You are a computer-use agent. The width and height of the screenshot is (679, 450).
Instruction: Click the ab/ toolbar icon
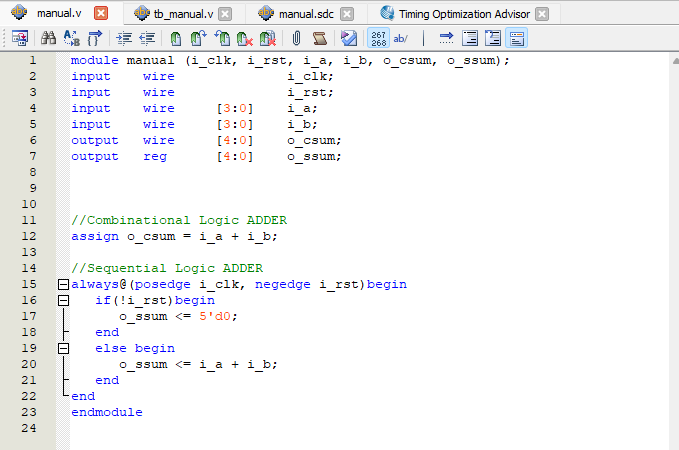point(401,38)
